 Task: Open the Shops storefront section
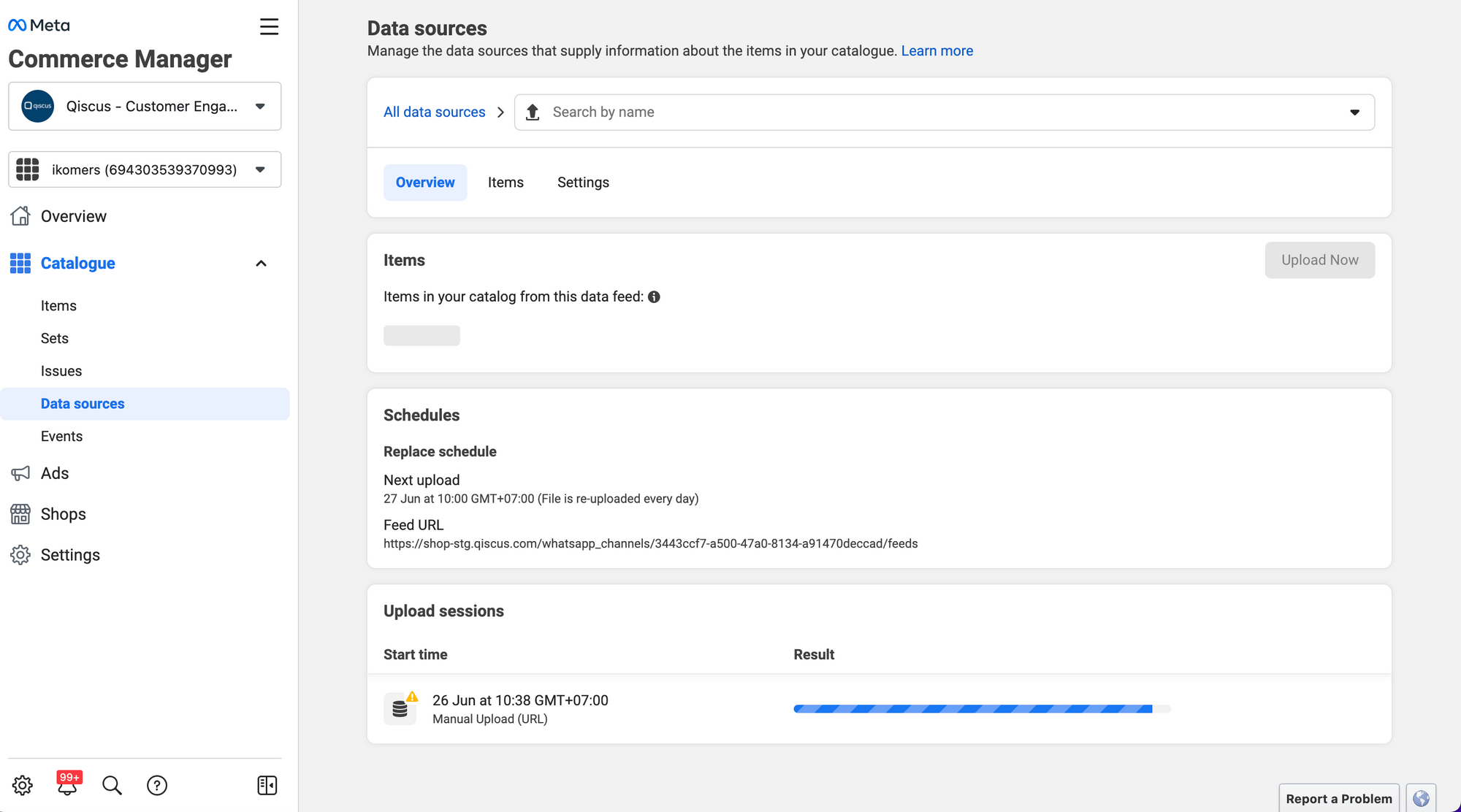coord(63,514)
